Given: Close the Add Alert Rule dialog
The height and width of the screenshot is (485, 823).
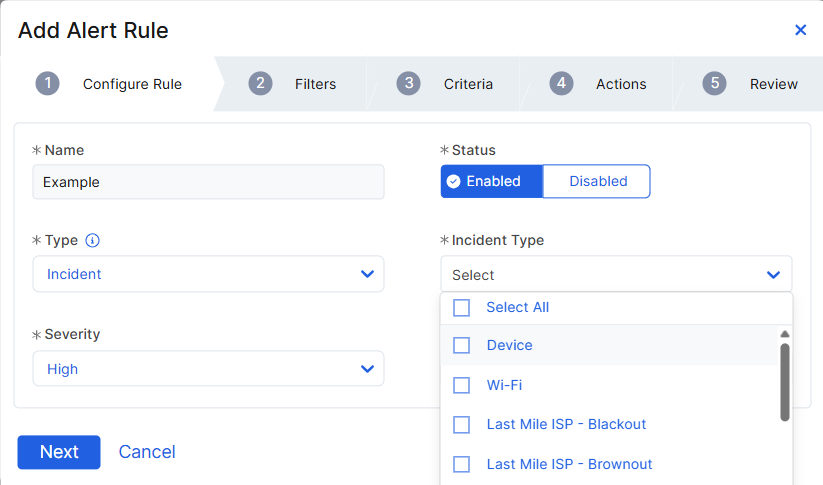Looking at the screenshot, I should 800,30.
